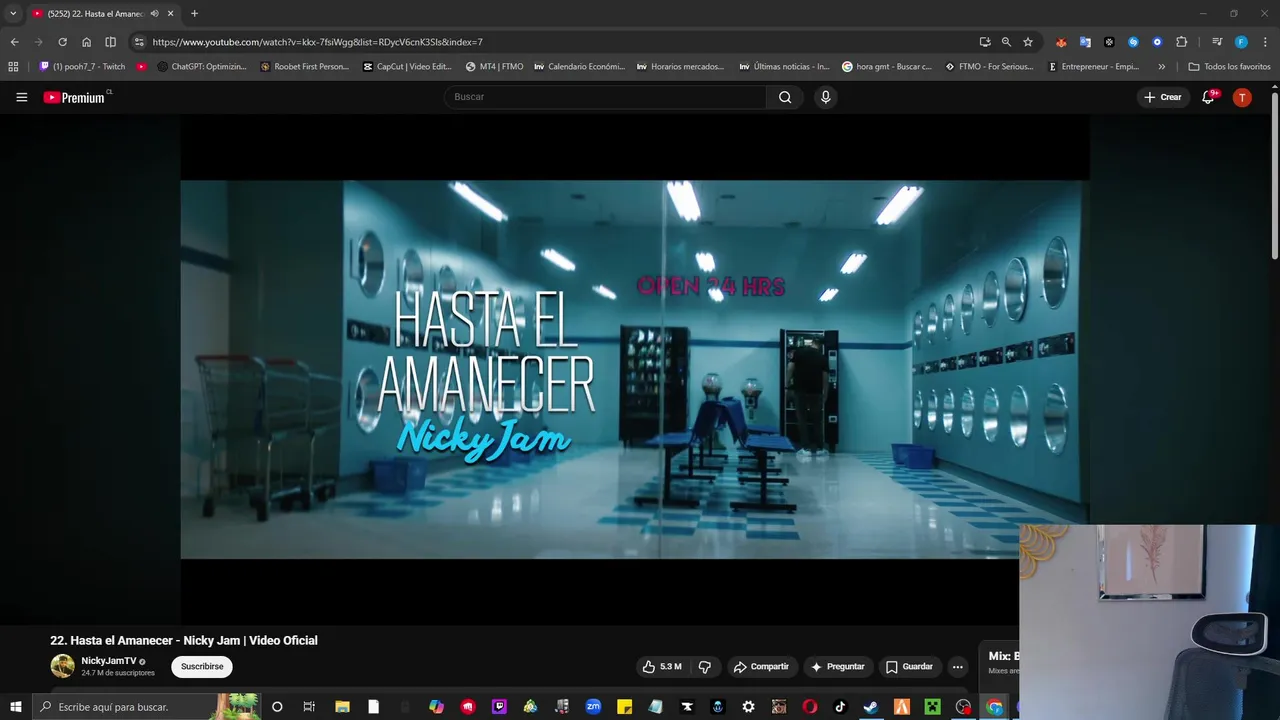
Task: Open the Entrepreneur bookmark
Action: 1094,67
